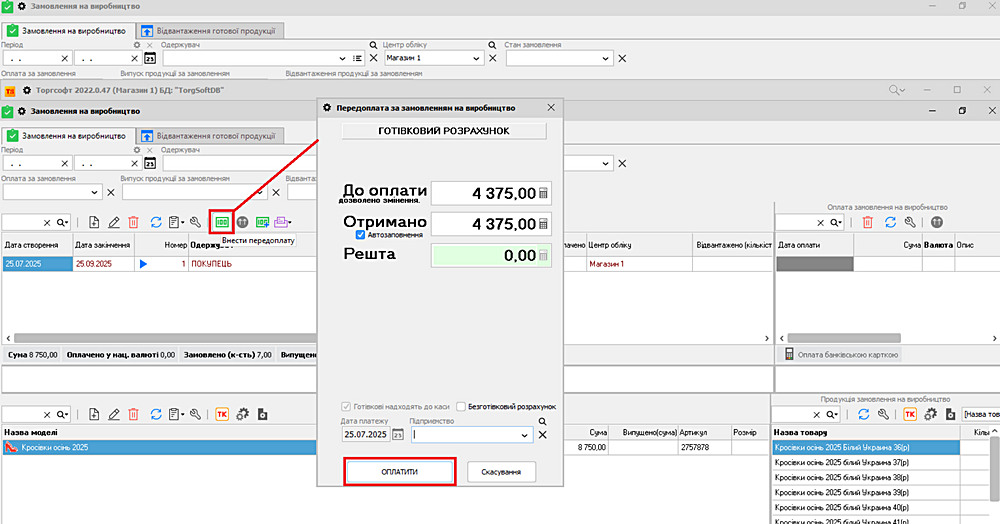Enable the 'Безготівковий розрахунок' checkbox
This screenshot has height=524, width=1000.
(461, 407)
